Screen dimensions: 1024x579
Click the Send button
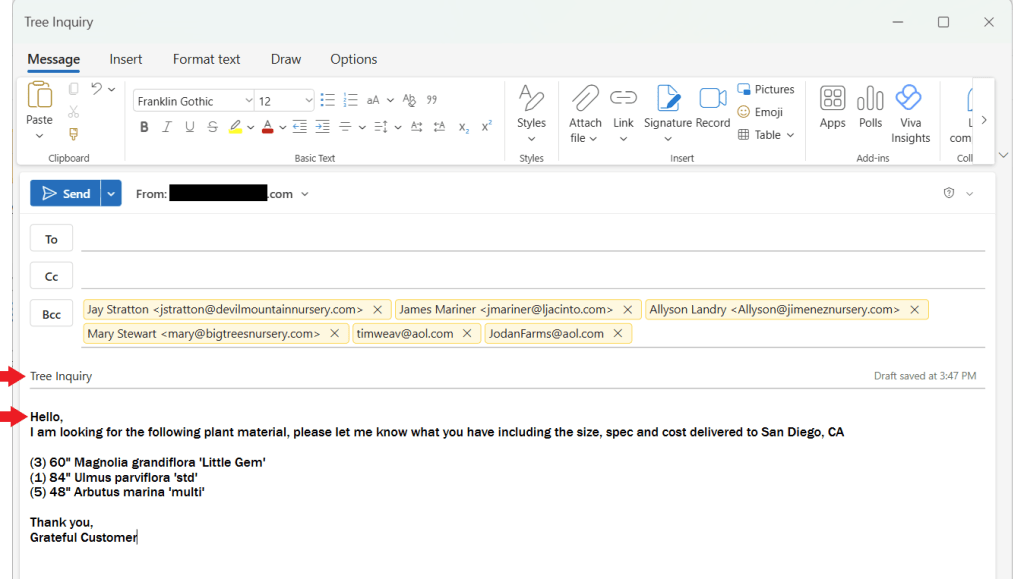tap(66, 194)
